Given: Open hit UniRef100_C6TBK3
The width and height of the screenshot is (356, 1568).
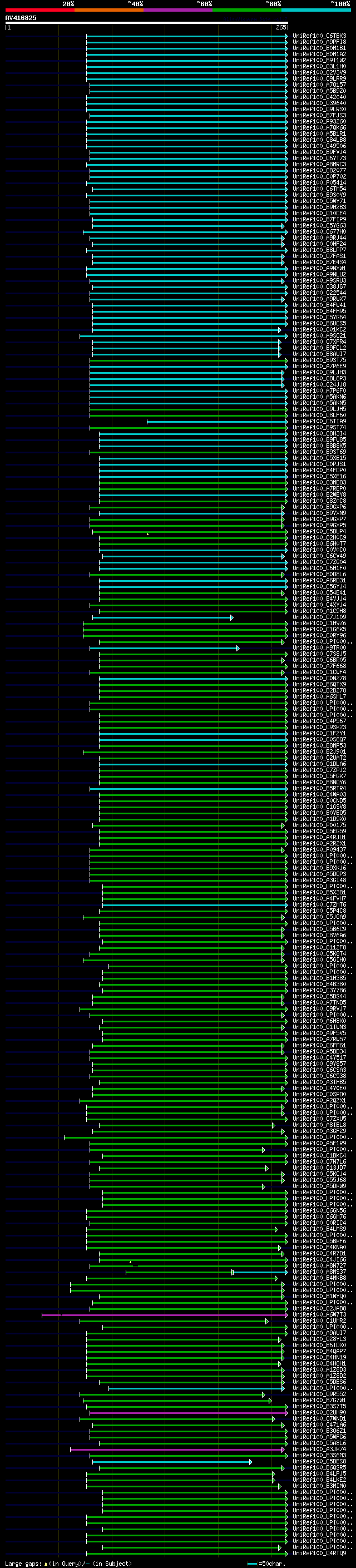Looking at the screenshot, I should point(319,36).
